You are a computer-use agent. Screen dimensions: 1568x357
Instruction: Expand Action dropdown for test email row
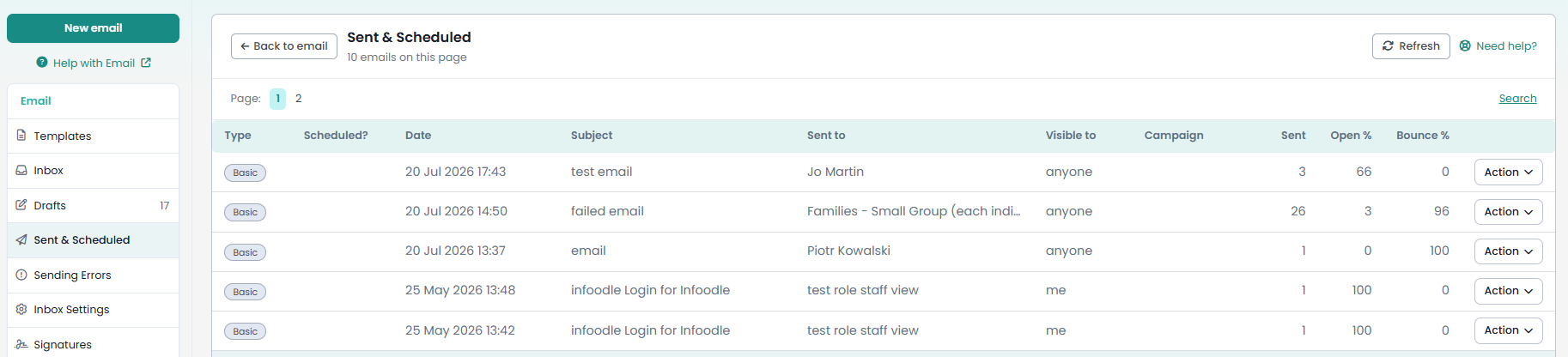click(1508, 172)
